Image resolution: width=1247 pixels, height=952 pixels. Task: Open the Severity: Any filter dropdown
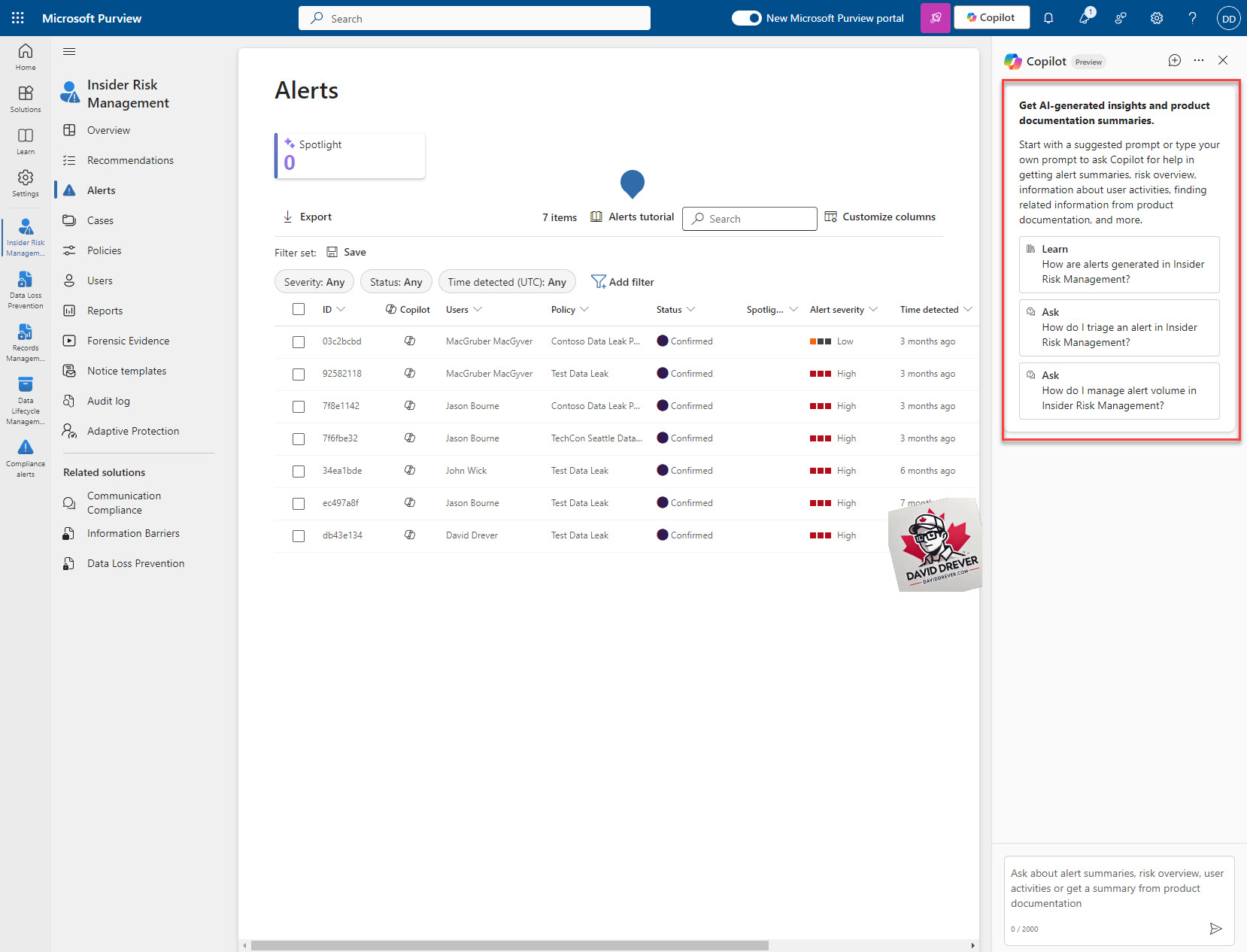point(314,282)
